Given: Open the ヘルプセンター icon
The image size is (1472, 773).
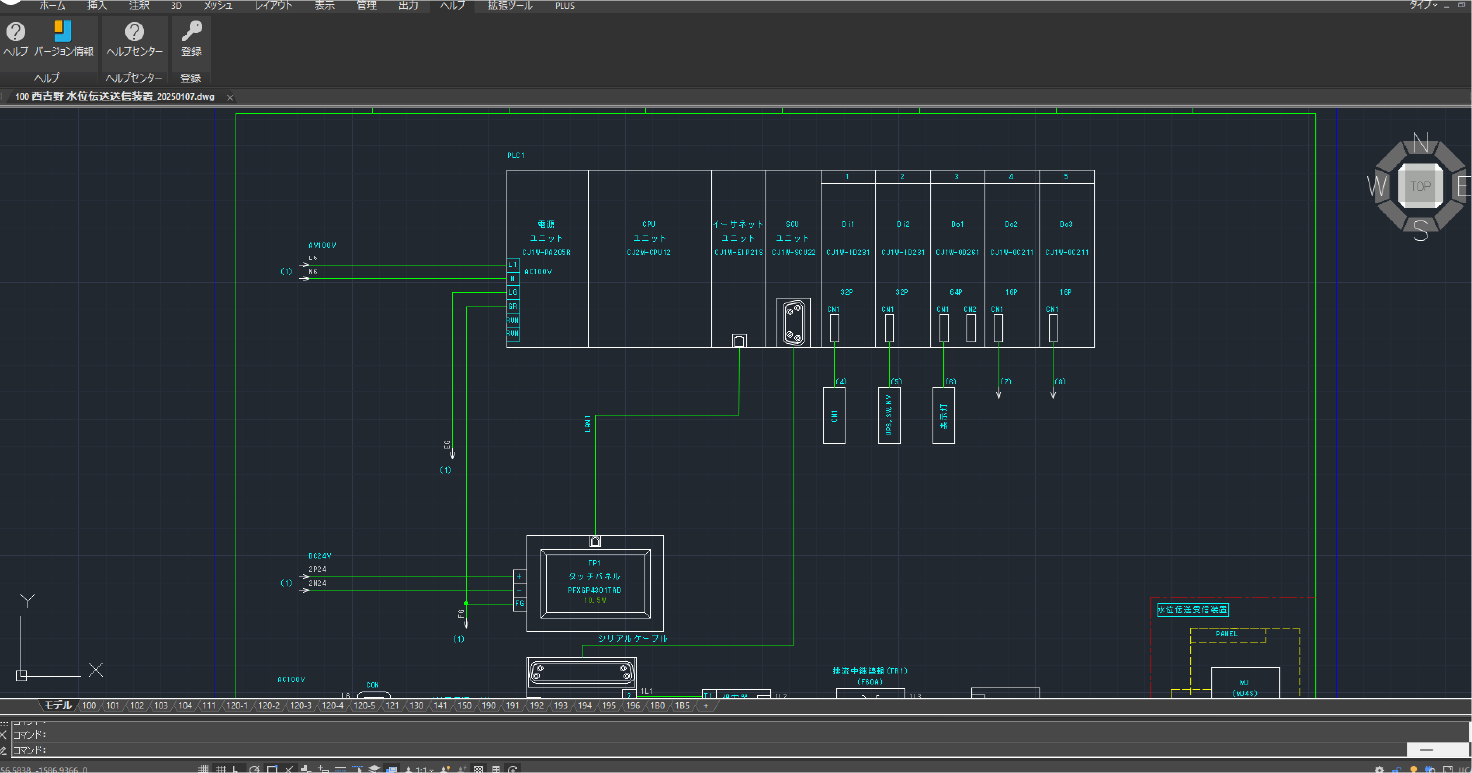Looking at the screenshot, I should pos(134,33).
